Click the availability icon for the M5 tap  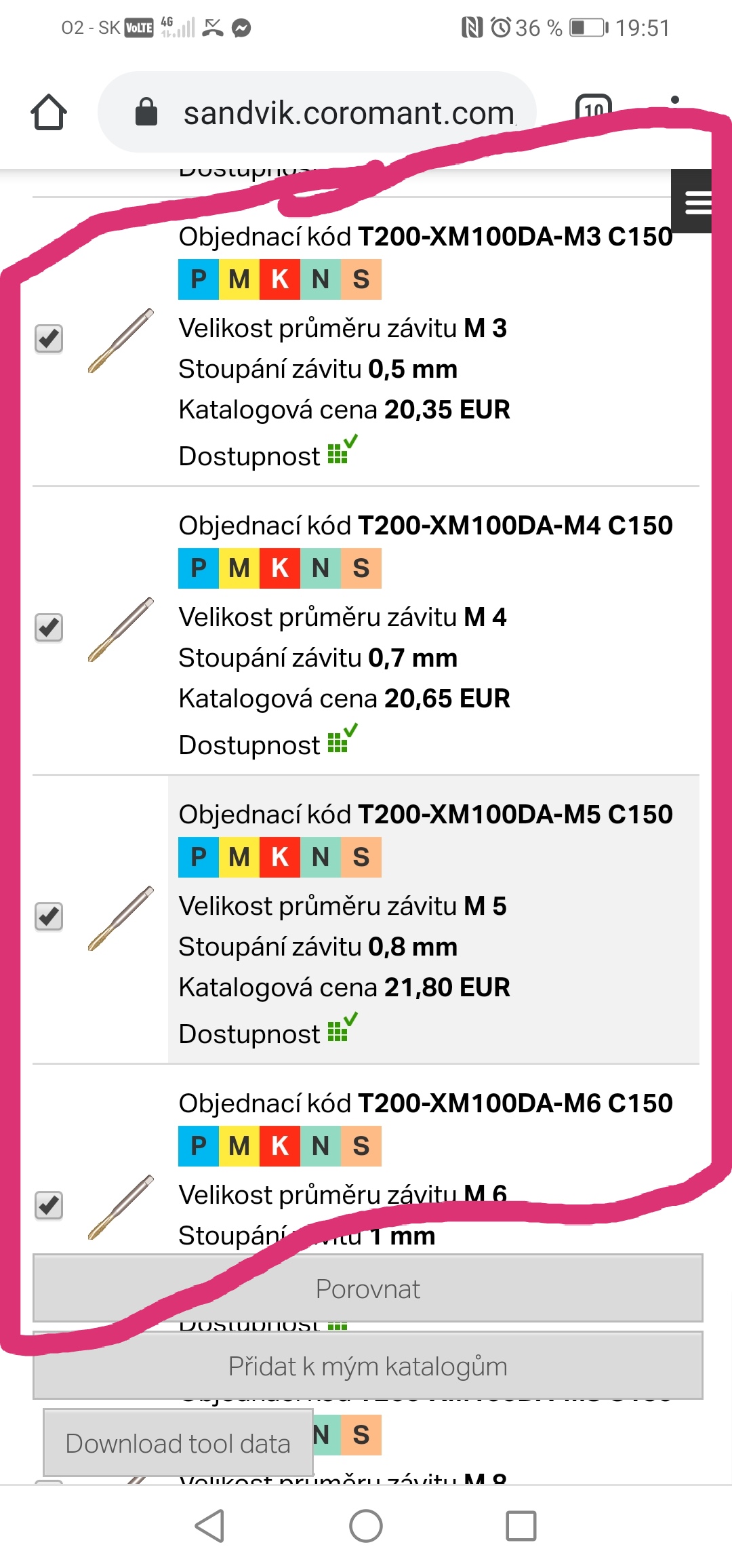click(342, 1030)
